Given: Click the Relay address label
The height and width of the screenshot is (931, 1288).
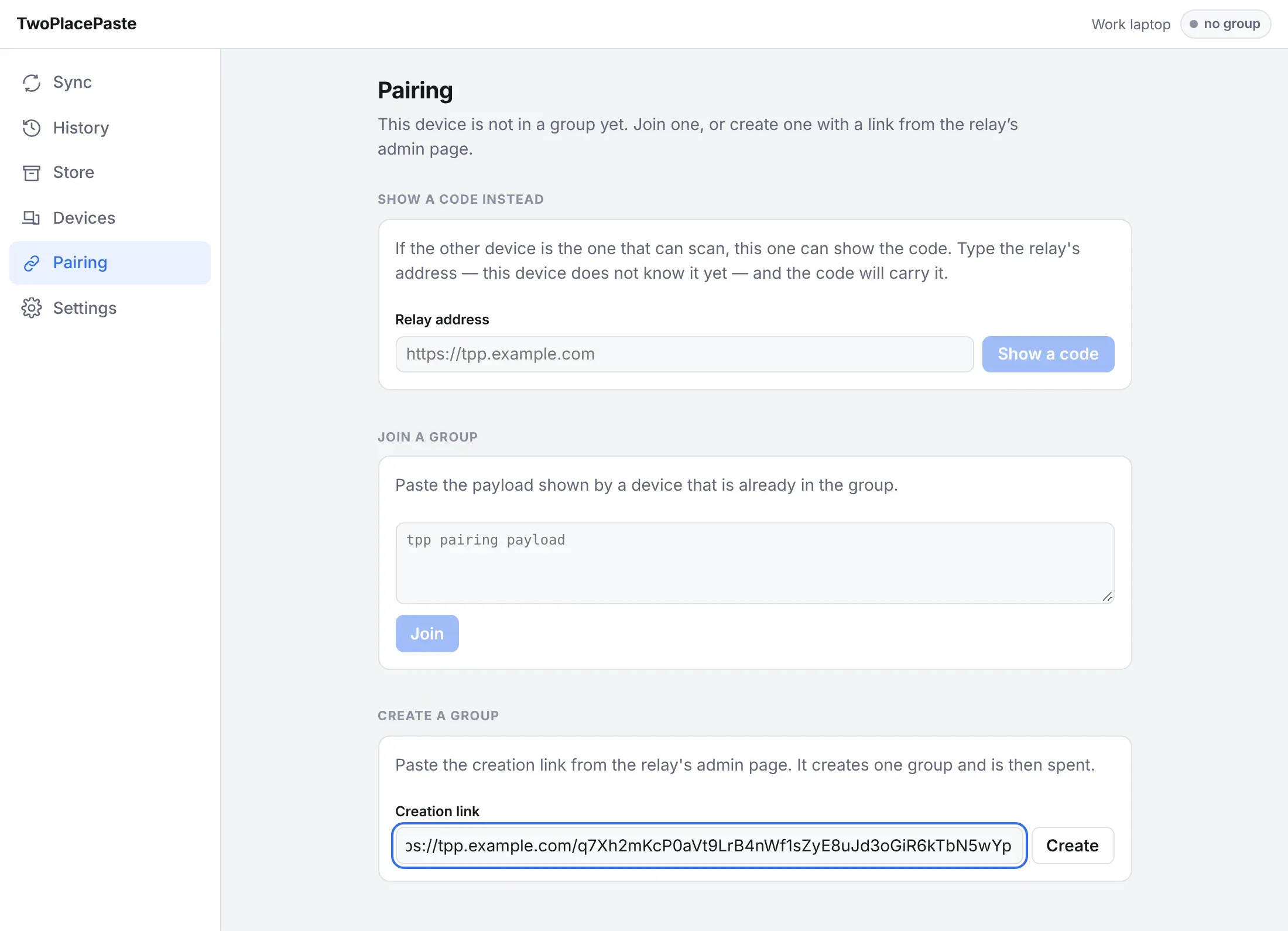Looking at the screenshot, I should tap(442, 320).
